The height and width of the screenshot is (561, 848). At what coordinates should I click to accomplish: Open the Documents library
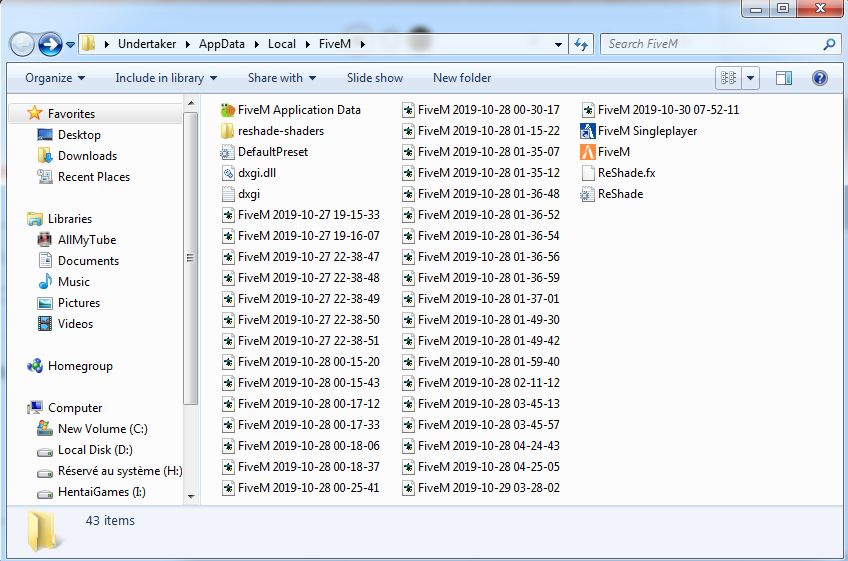point(88,261)
